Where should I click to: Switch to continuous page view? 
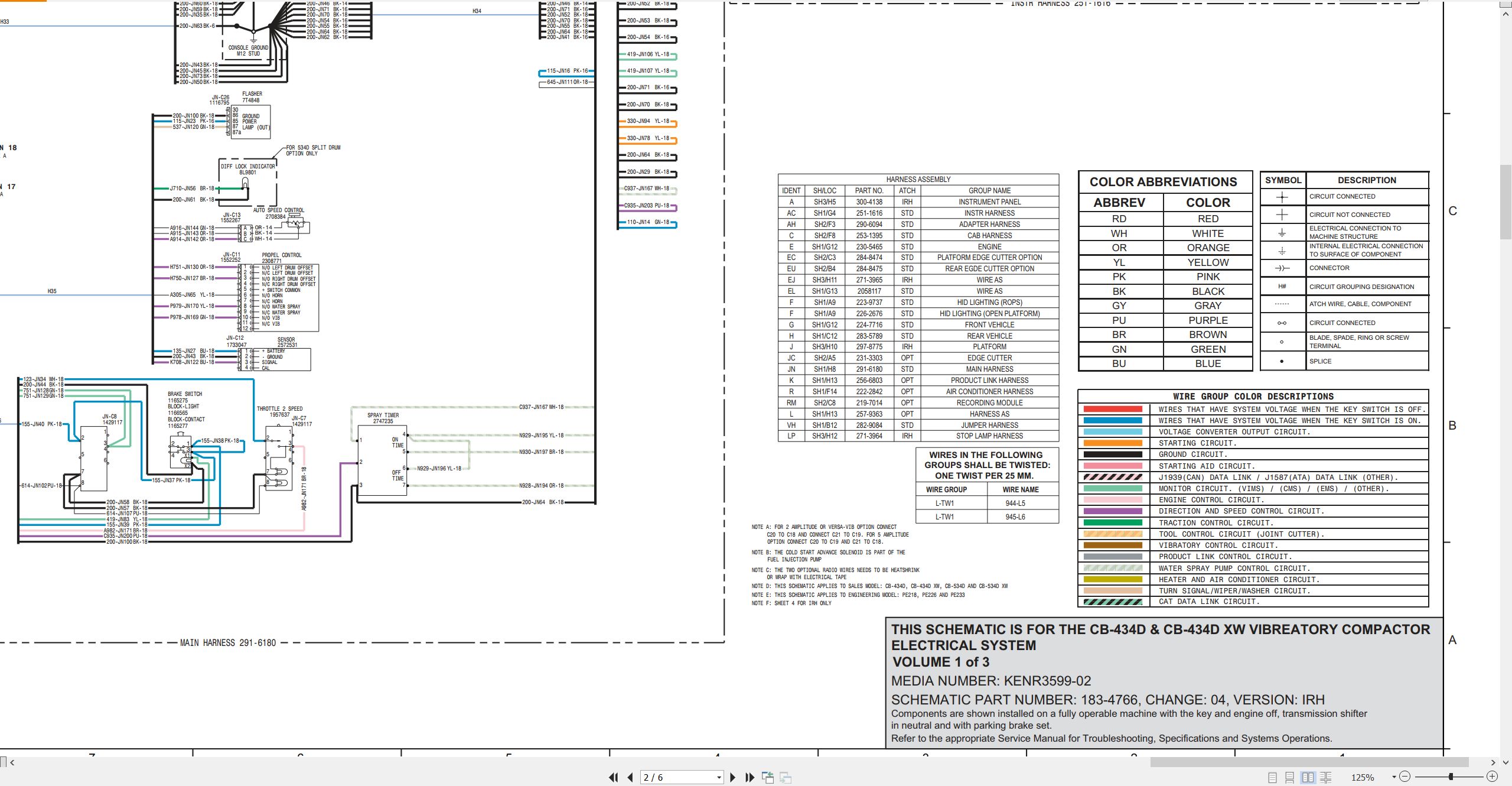pyautogui.click(x=1290, y=777)
